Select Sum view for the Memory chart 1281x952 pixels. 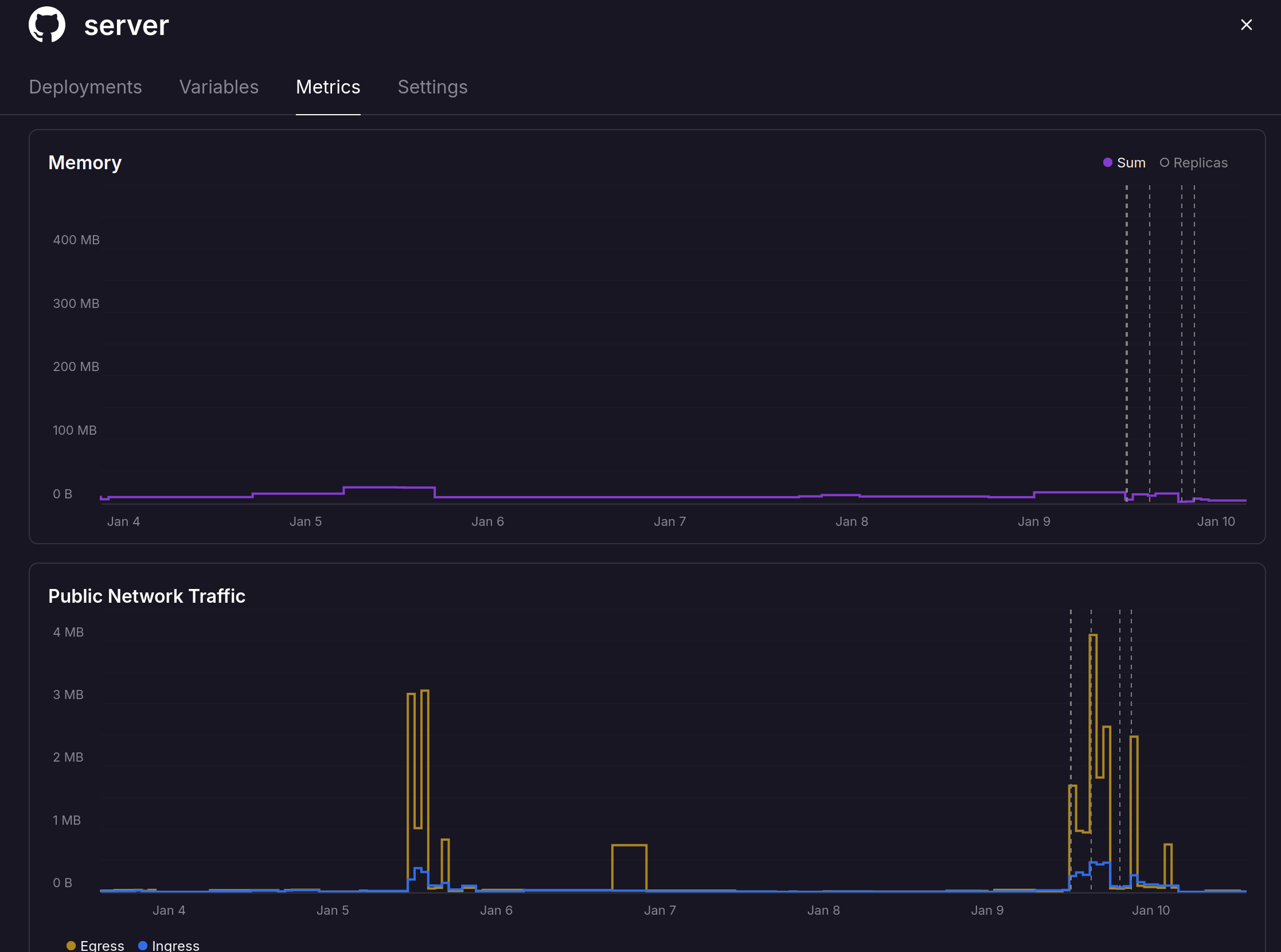(x=1124, y=162)
